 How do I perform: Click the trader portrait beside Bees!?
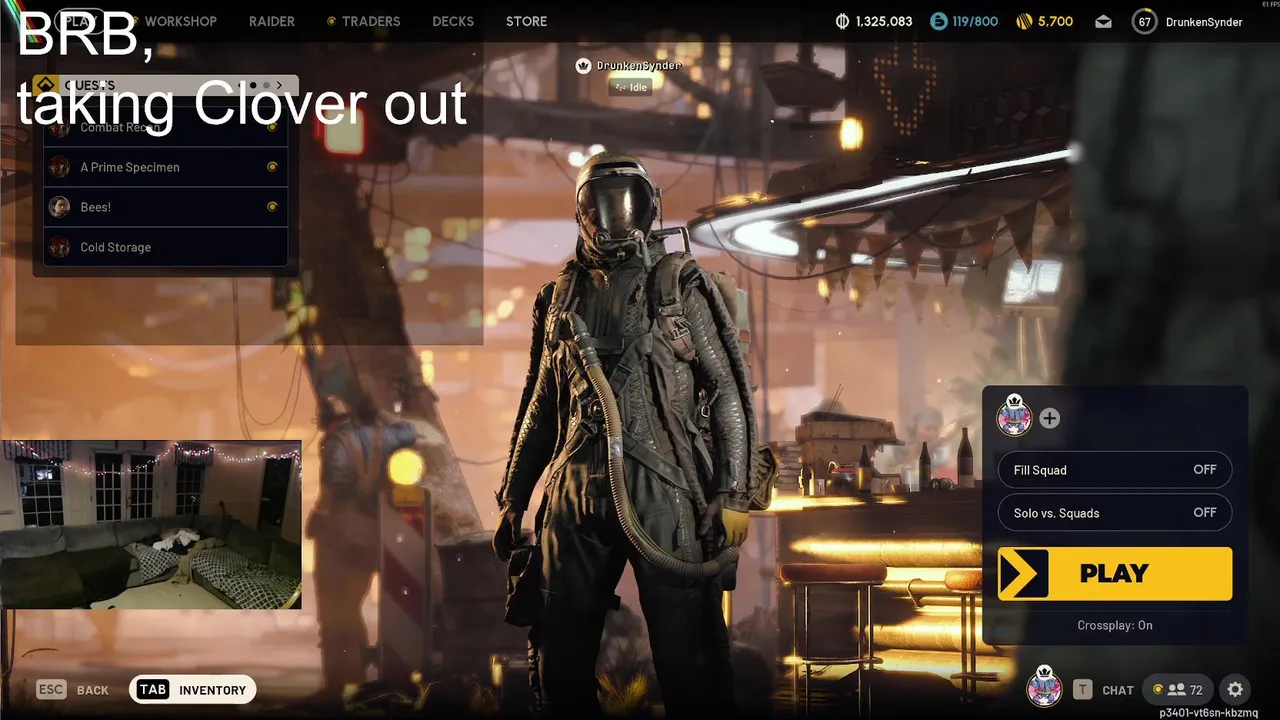click(60, 207)
